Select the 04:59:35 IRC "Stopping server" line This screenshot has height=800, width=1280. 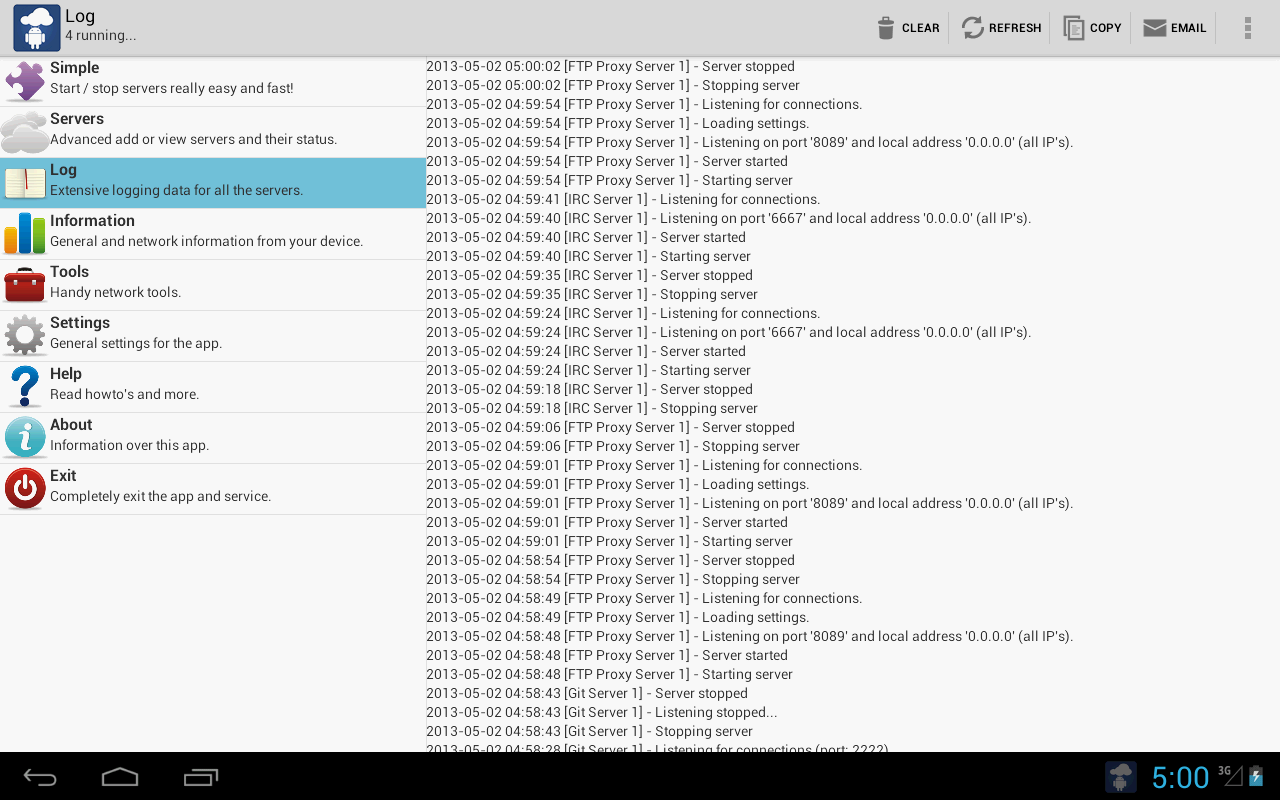pyautogui.click(x=592, y=294)
